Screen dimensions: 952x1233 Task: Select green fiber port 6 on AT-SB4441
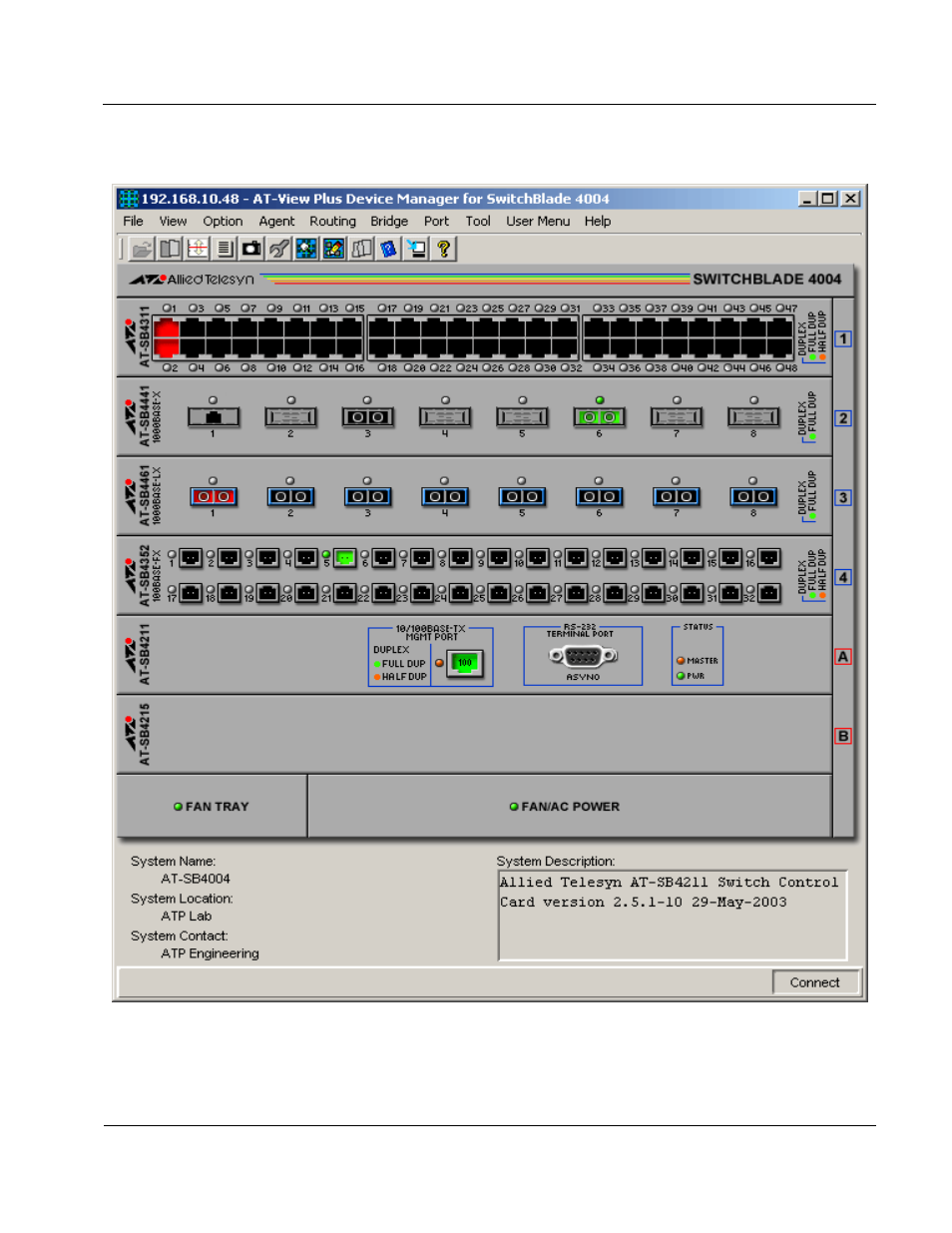coord(599,417)
